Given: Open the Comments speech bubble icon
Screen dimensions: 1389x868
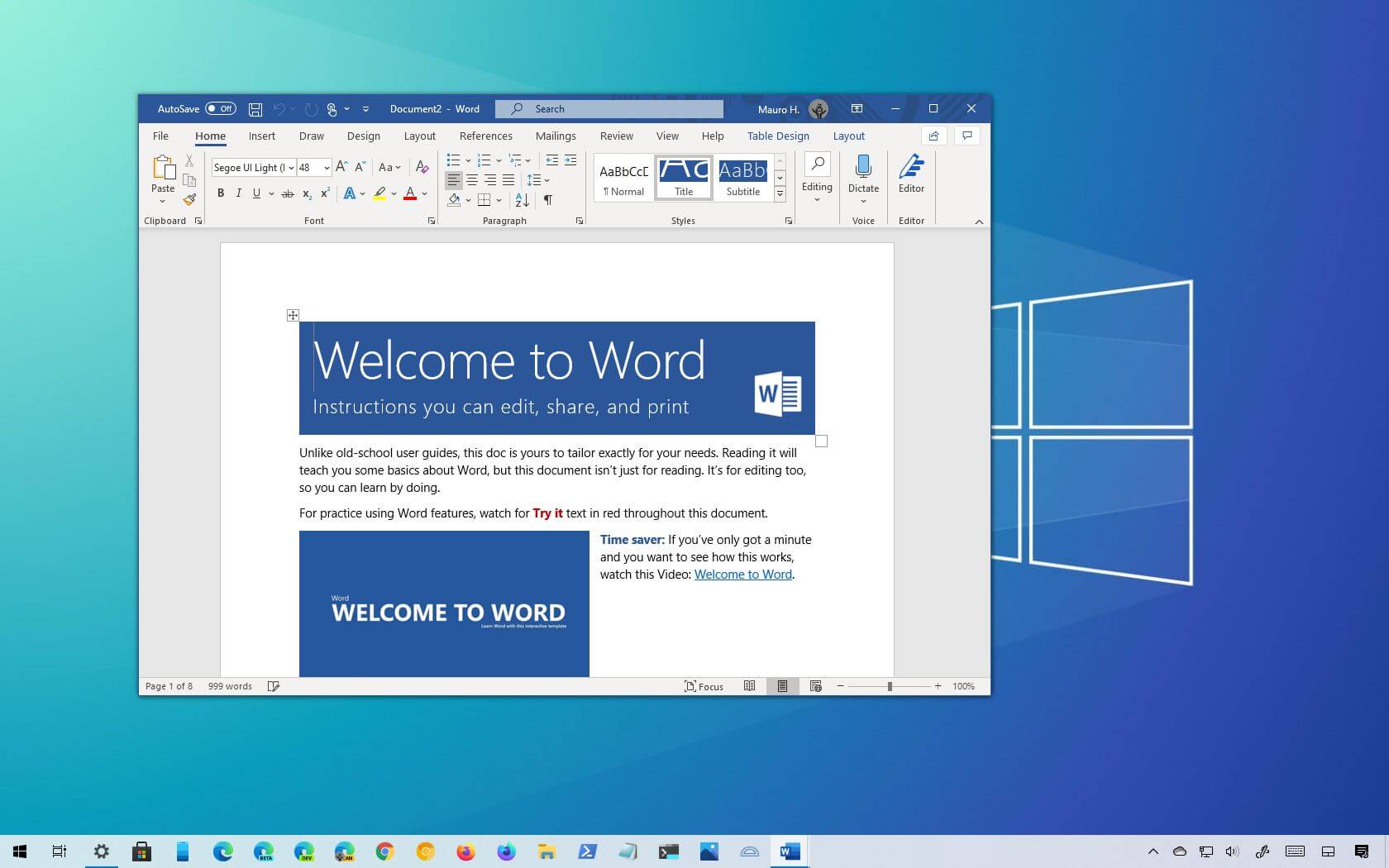Looking at the screenshot, I should coord(967,136).
